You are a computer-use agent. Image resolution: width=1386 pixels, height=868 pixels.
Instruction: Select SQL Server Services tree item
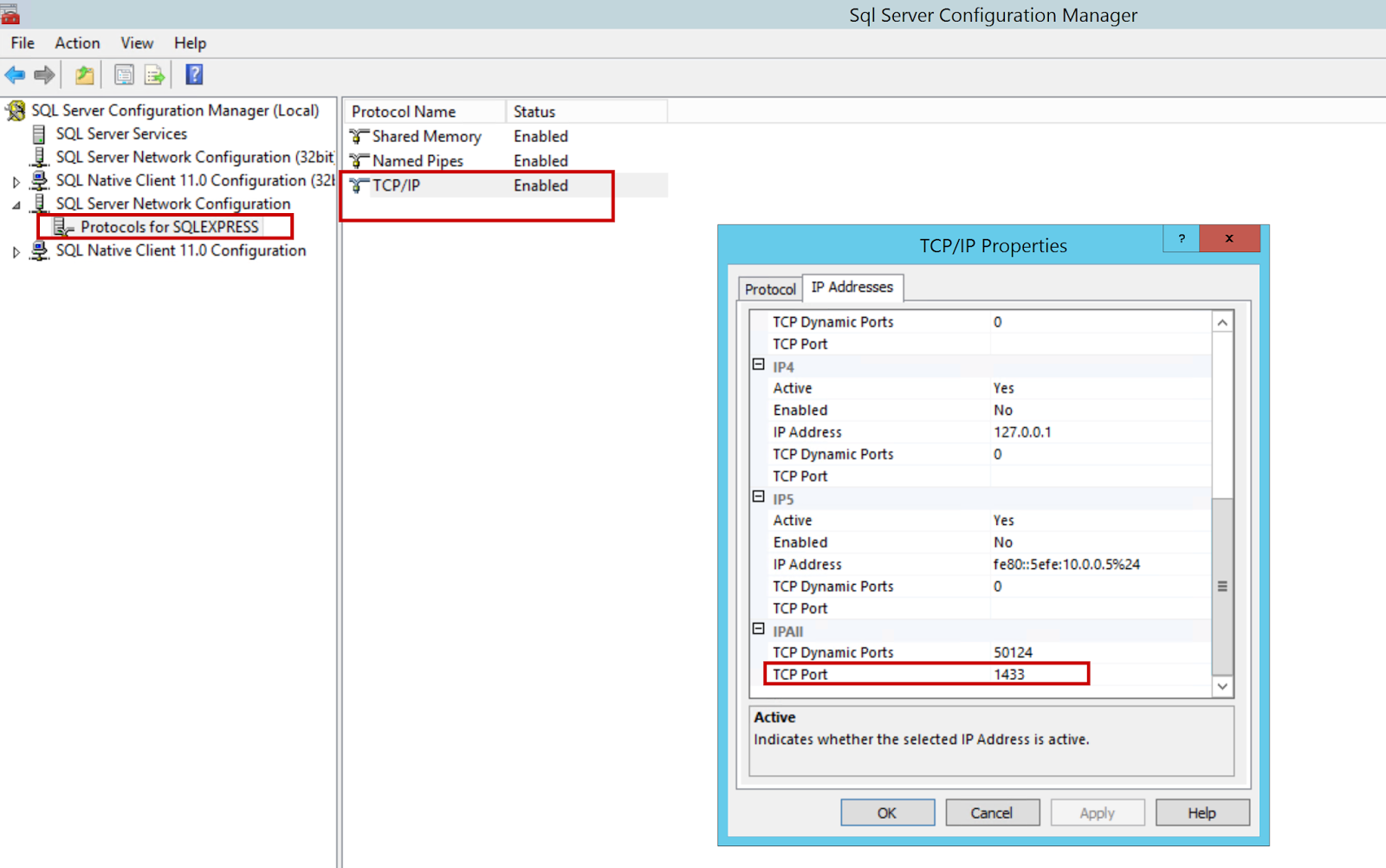[x=121, y=133]
